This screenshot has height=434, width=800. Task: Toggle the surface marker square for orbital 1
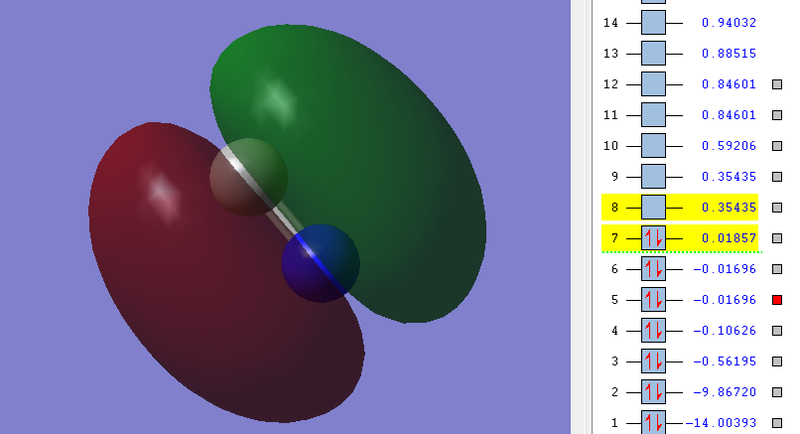click(x=777, y=423)
